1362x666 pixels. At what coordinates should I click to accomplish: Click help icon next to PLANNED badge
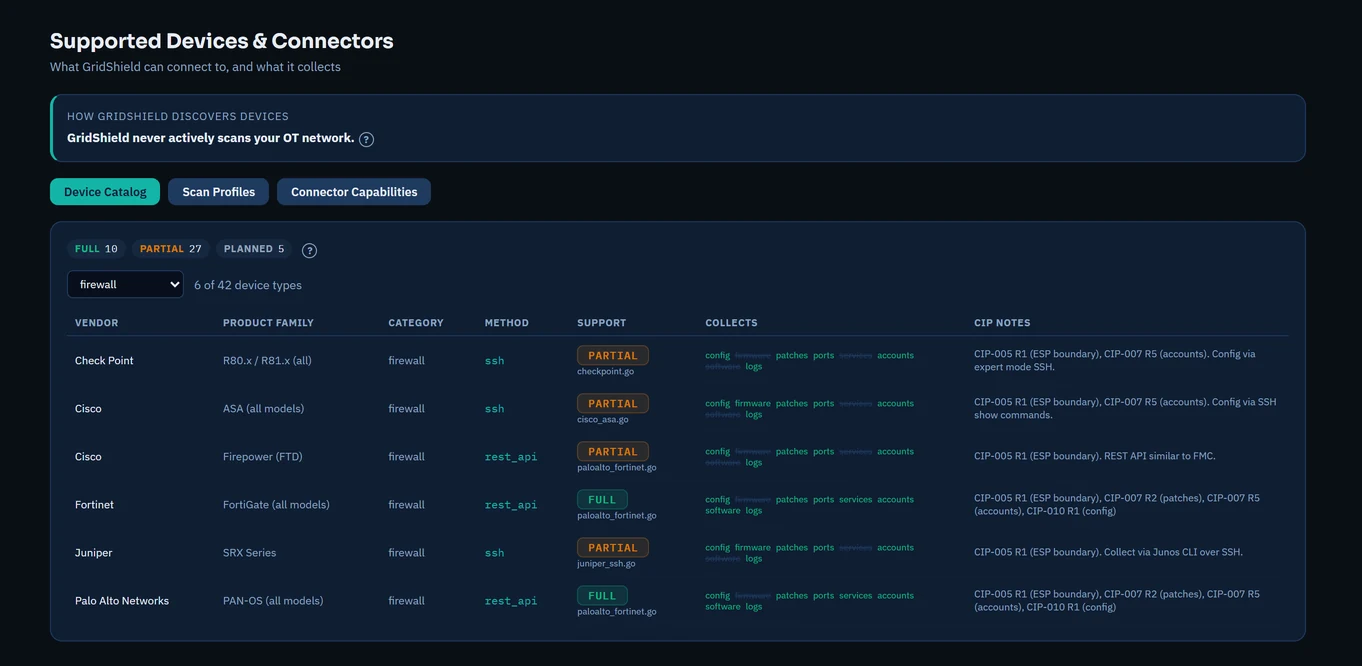pos(309,250)
